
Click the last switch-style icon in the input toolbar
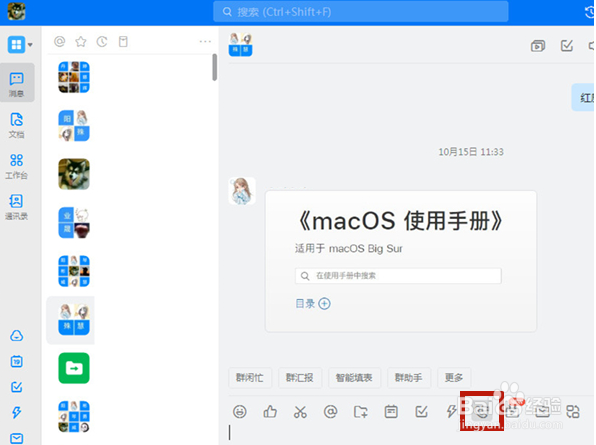(x=573, y=412)
